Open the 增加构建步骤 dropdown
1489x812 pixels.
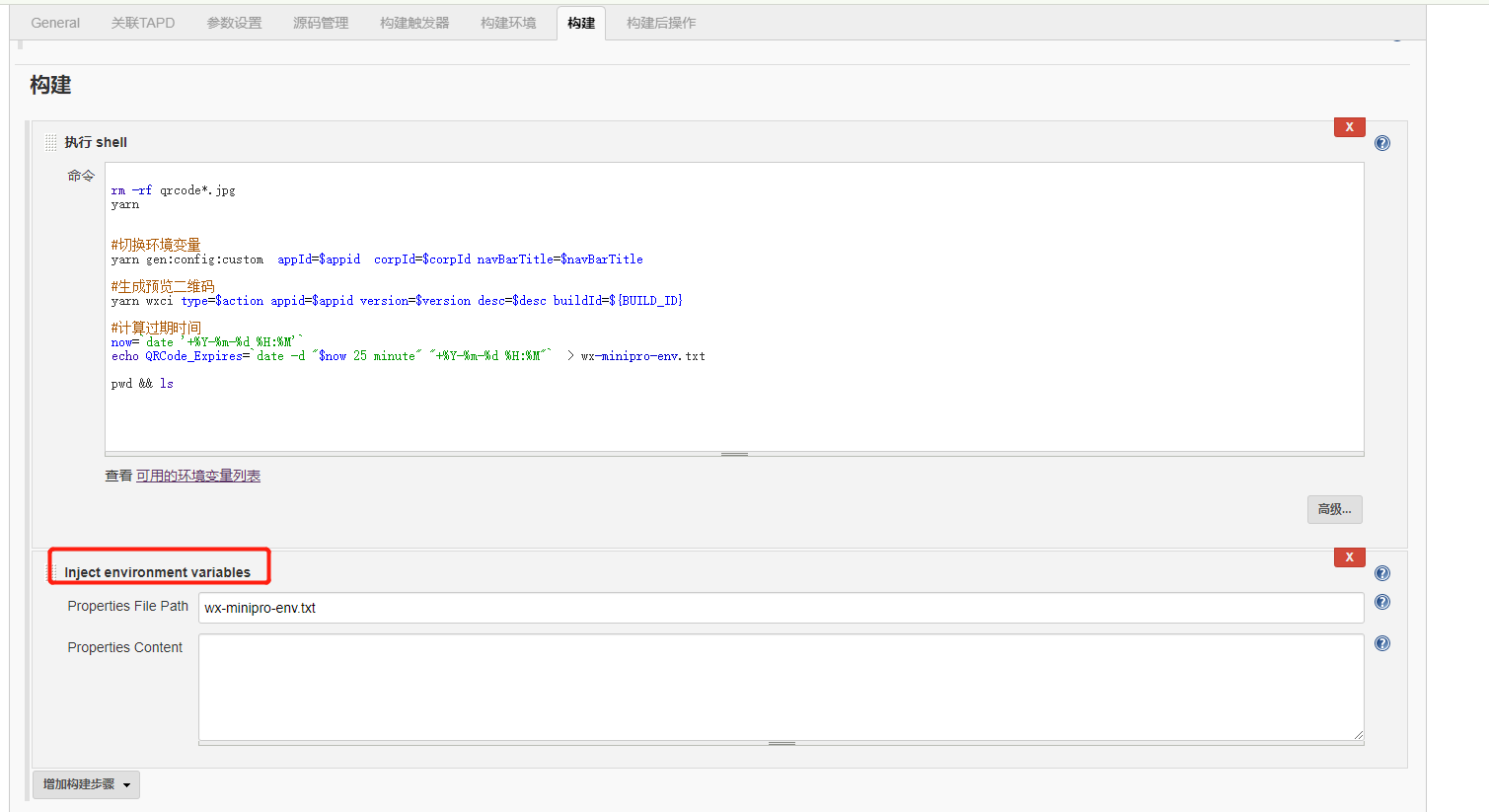(x=86, y=783)
